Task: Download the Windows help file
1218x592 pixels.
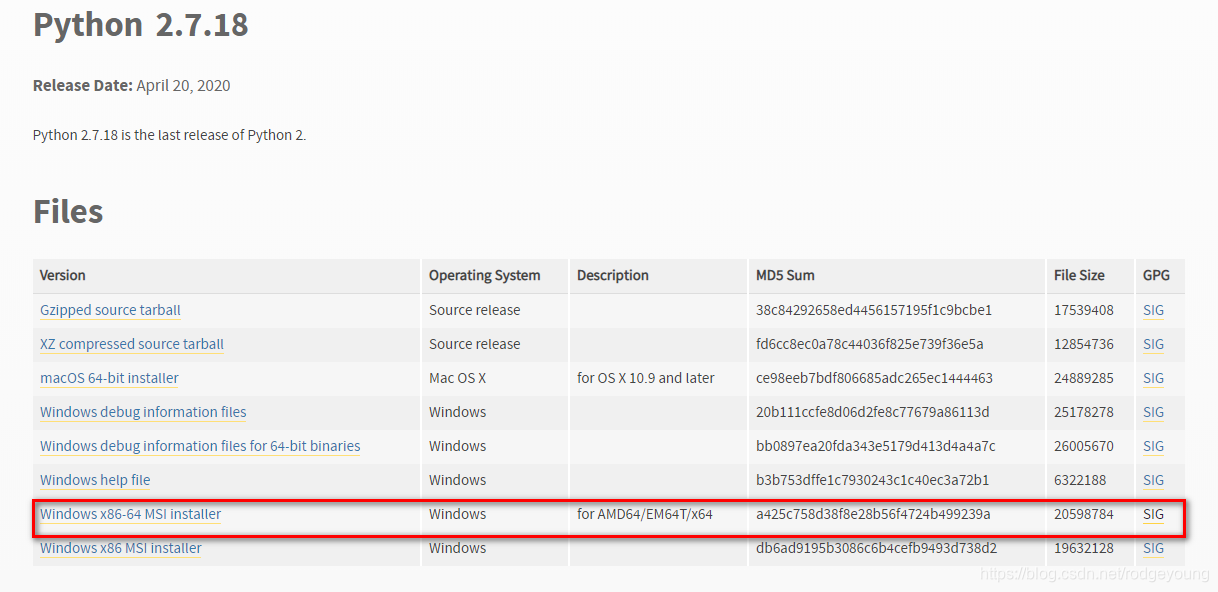Action: click(x=95, y=480)
